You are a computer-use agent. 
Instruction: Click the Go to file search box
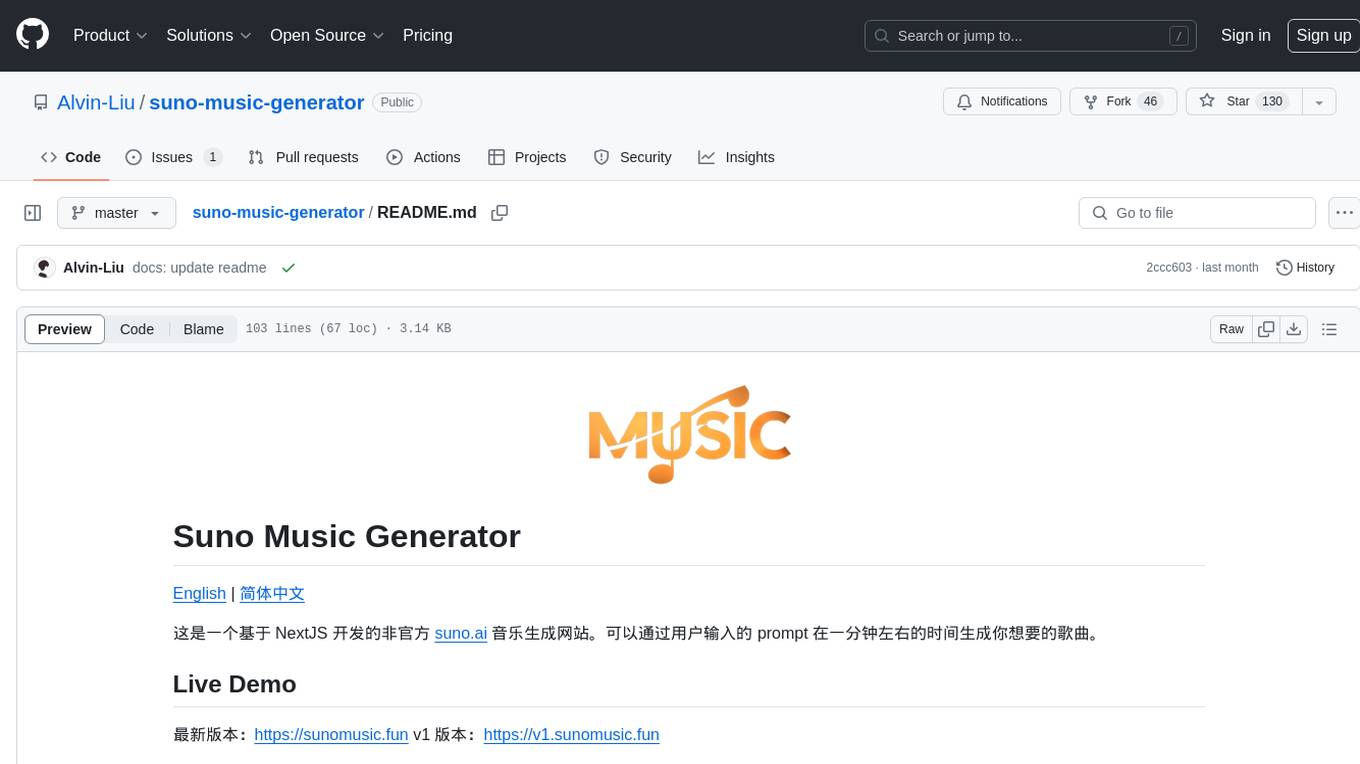1197,213
